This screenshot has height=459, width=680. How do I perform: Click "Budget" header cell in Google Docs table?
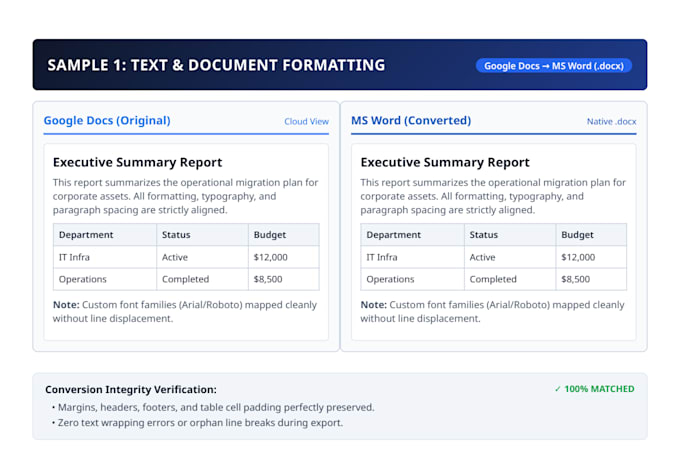[284, 235]
